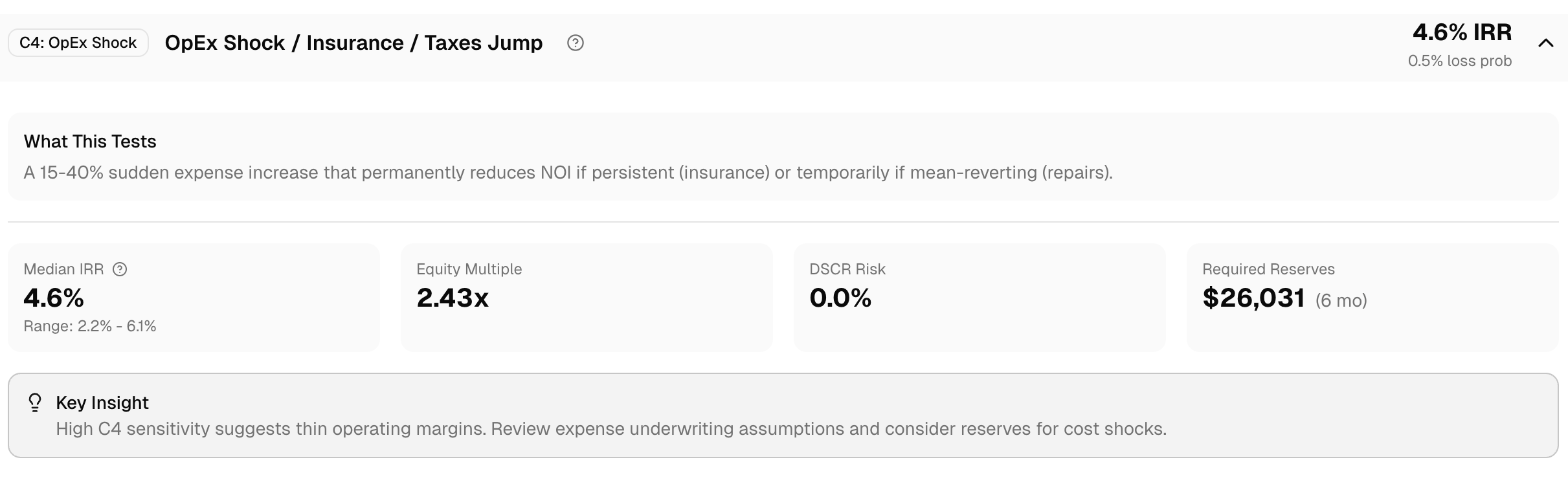Select the $26,031 reserves value

coord(1255,298)
